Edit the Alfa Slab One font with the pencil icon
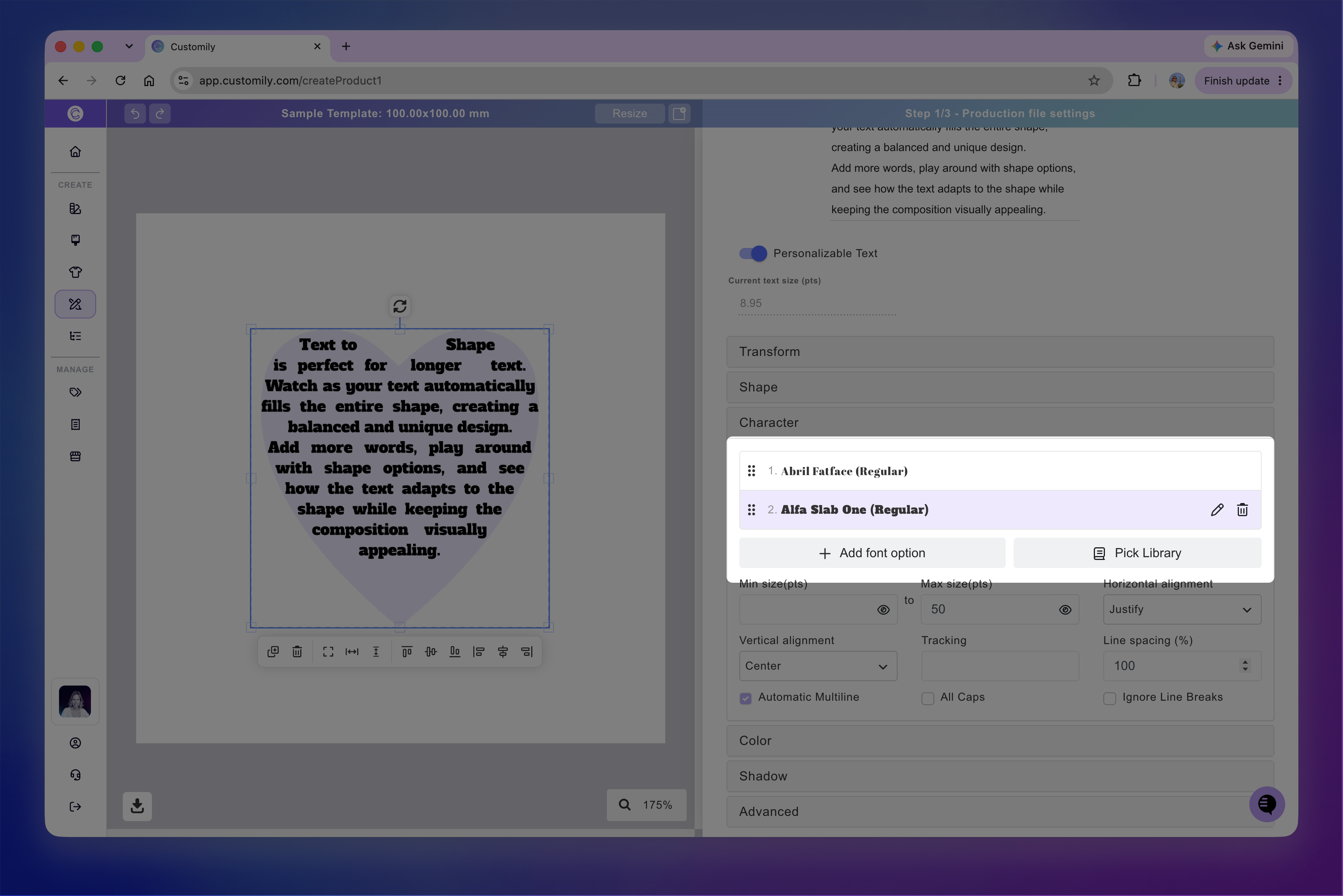 (1217, 510)
